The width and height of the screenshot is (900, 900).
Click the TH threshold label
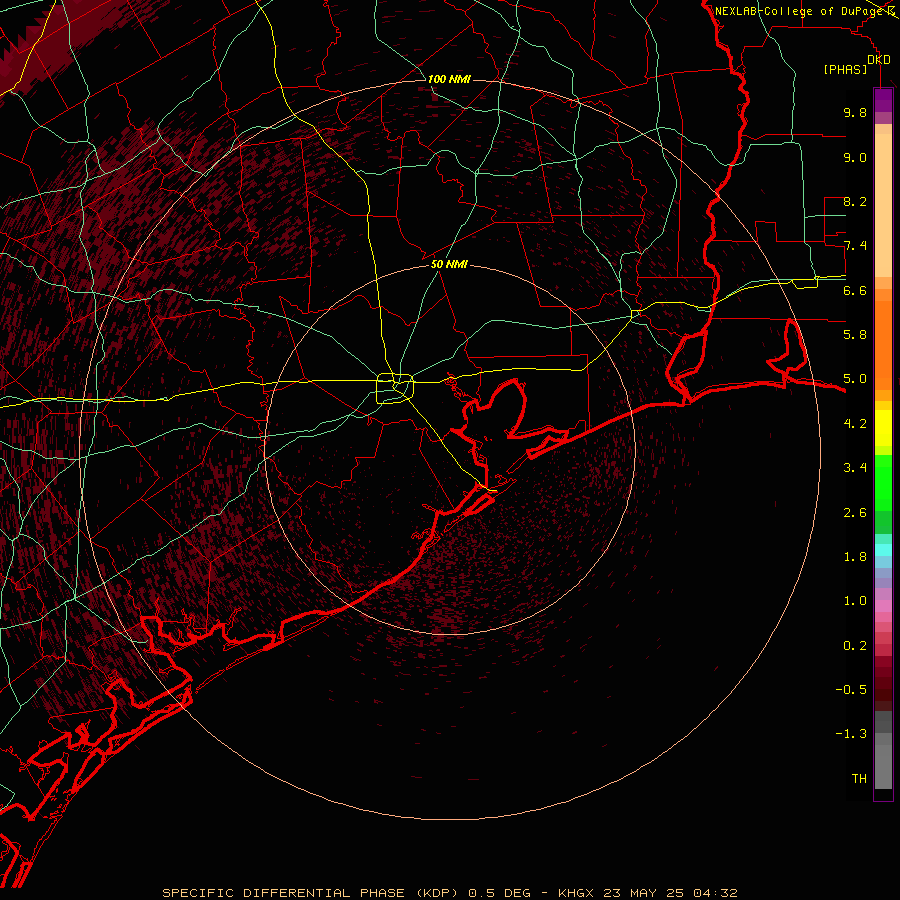859,779
